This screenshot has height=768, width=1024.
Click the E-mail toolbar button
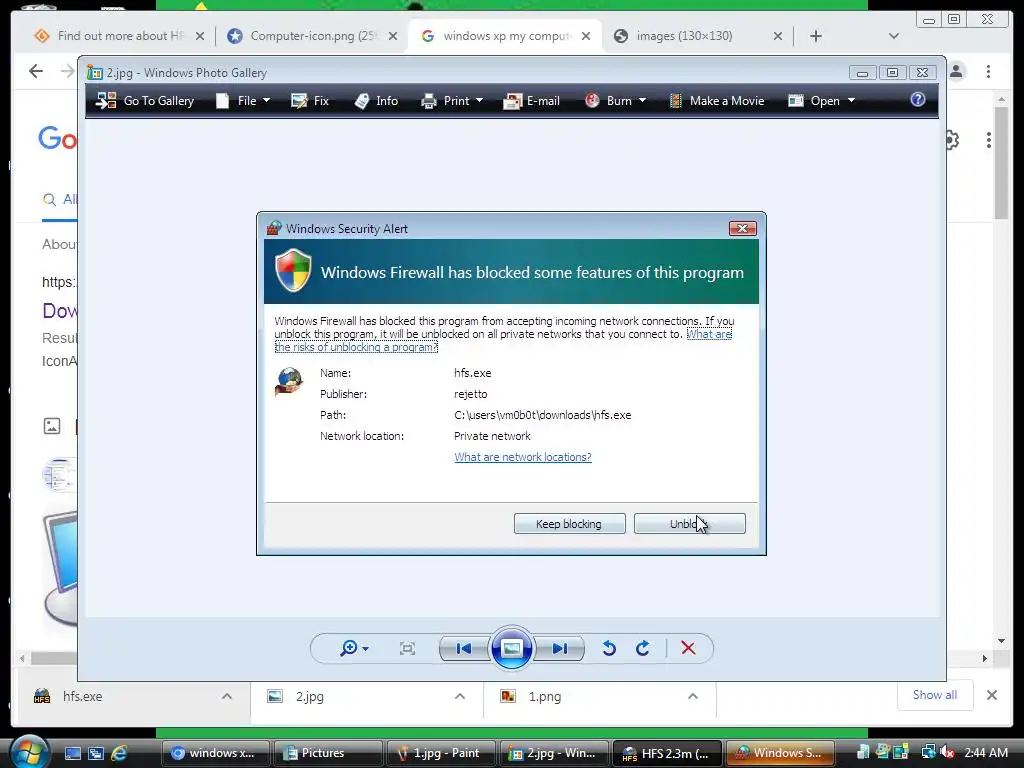[x=532, y=101]
